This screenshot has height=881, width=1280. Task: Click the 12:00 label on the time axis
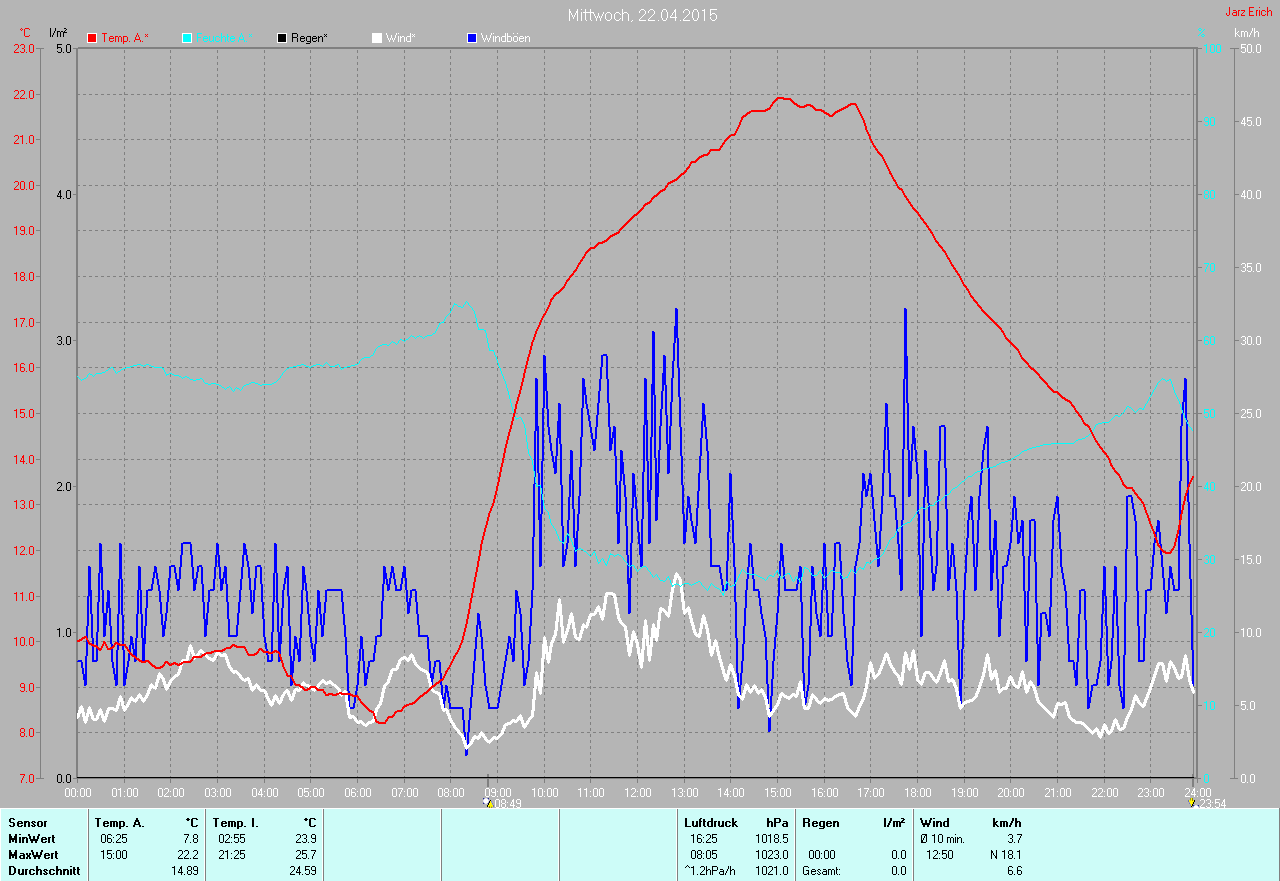[x=637, y=793]
